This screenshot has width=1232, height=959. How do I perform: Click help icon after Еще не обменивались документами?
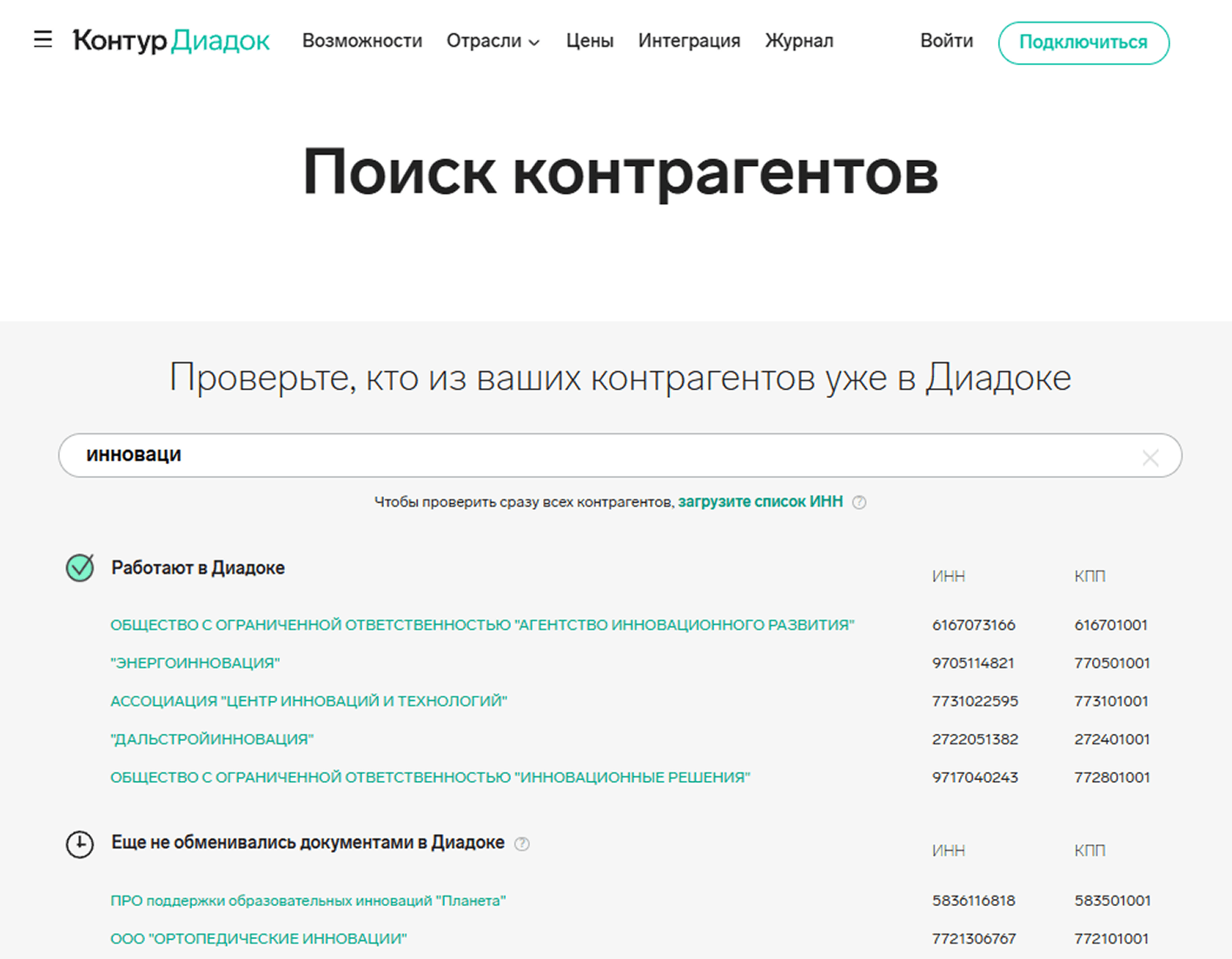click(522, 843)
